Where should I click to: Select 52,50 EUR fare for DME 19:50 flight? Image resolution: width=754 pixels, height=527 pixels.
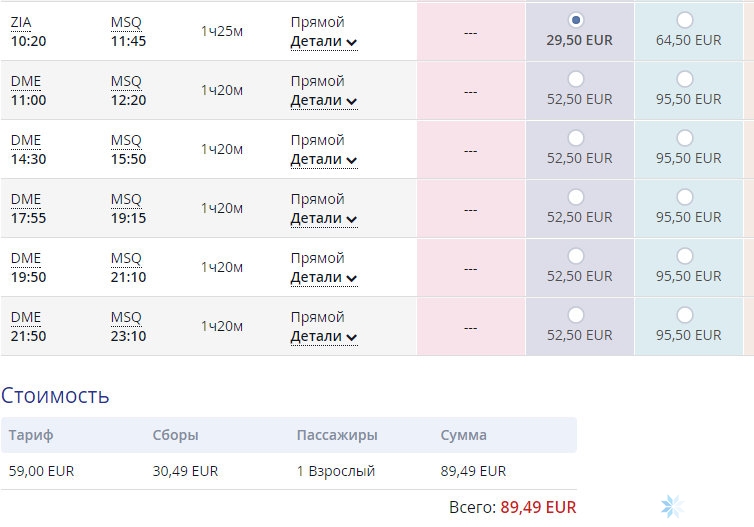(576, 256)
